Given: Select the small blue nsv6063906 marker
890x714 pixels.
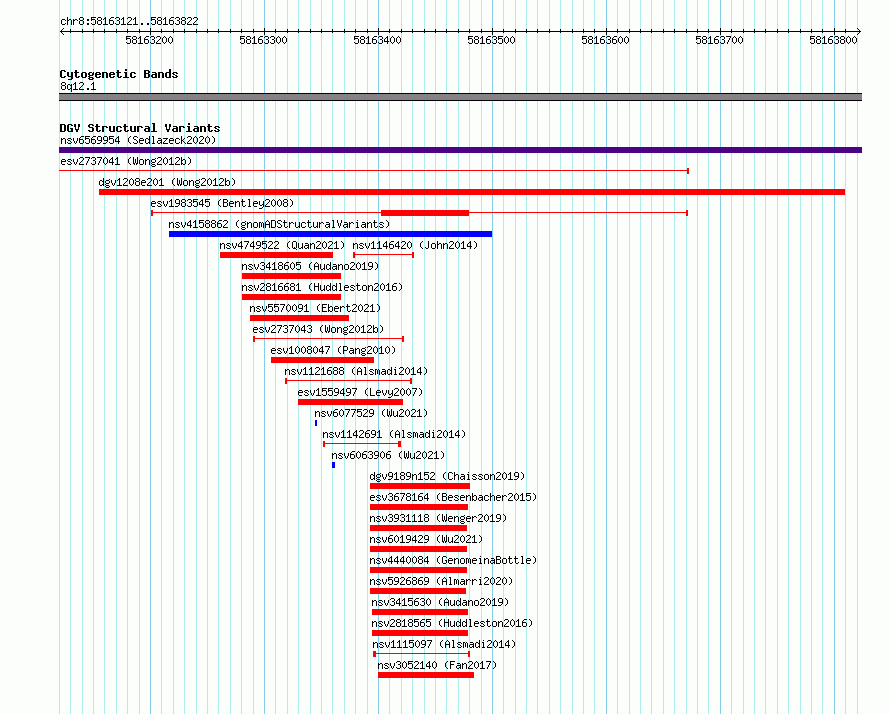Looking at the screenshot, I should click(x=334, y=465).
